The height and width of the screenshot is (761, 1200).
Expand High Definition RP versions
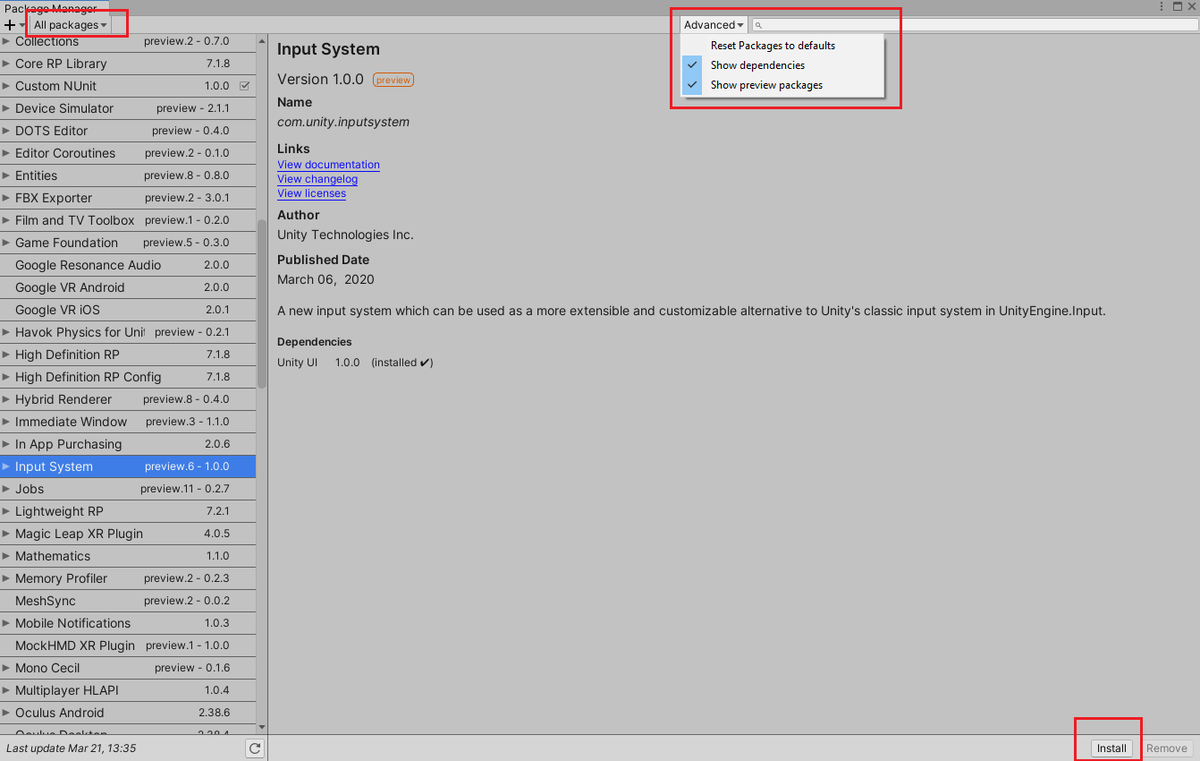(6, 354)
